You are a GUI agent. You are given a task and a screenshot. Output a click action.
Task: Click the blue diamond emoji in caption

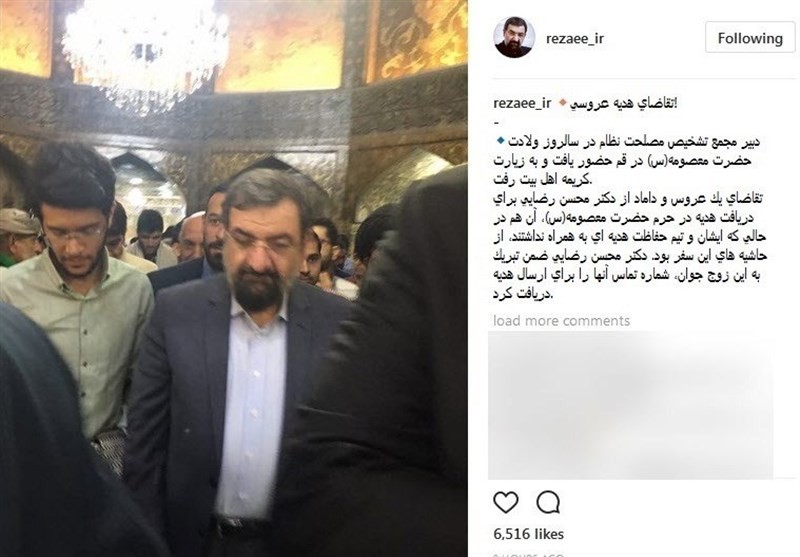(x=501, y=140)
